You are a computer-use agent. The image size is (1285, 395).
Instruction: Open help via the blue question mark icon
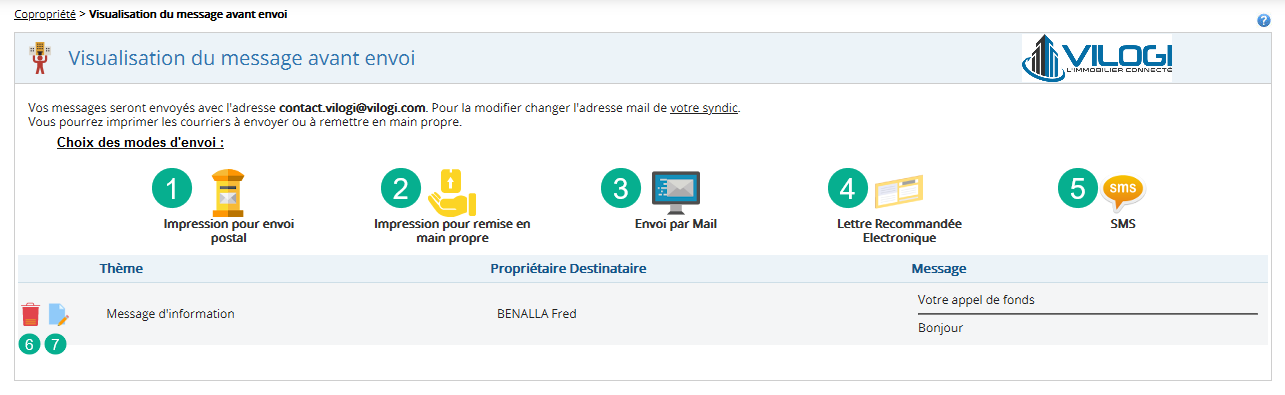[1264, 20]
